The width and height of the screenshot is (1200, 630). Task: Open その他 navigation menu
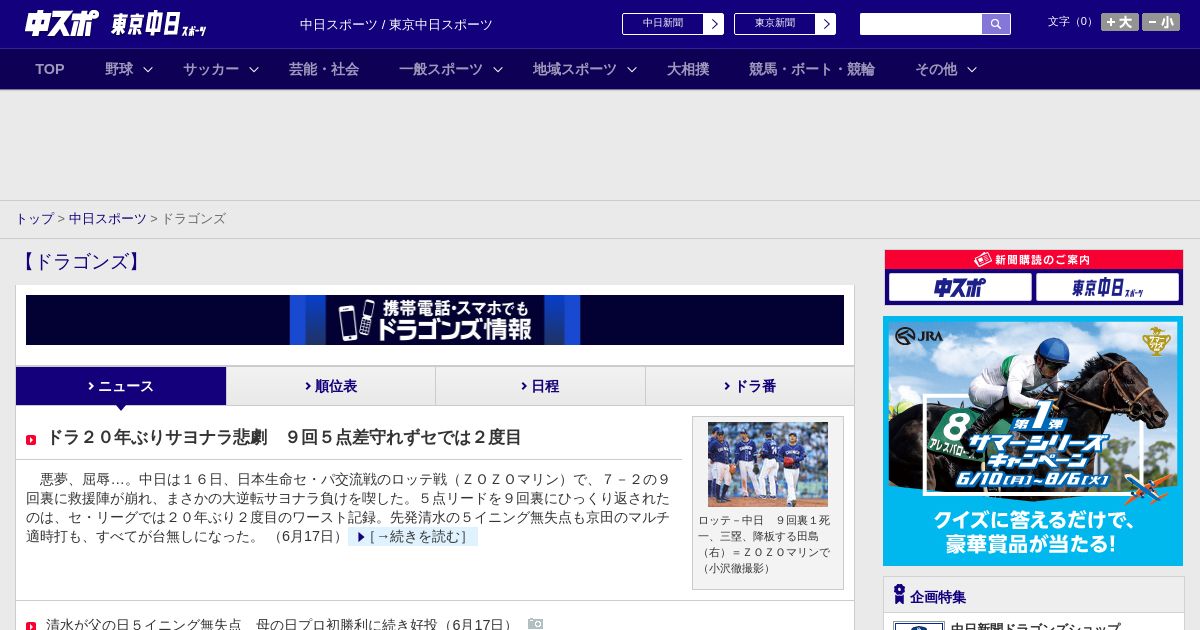(936, 69)
